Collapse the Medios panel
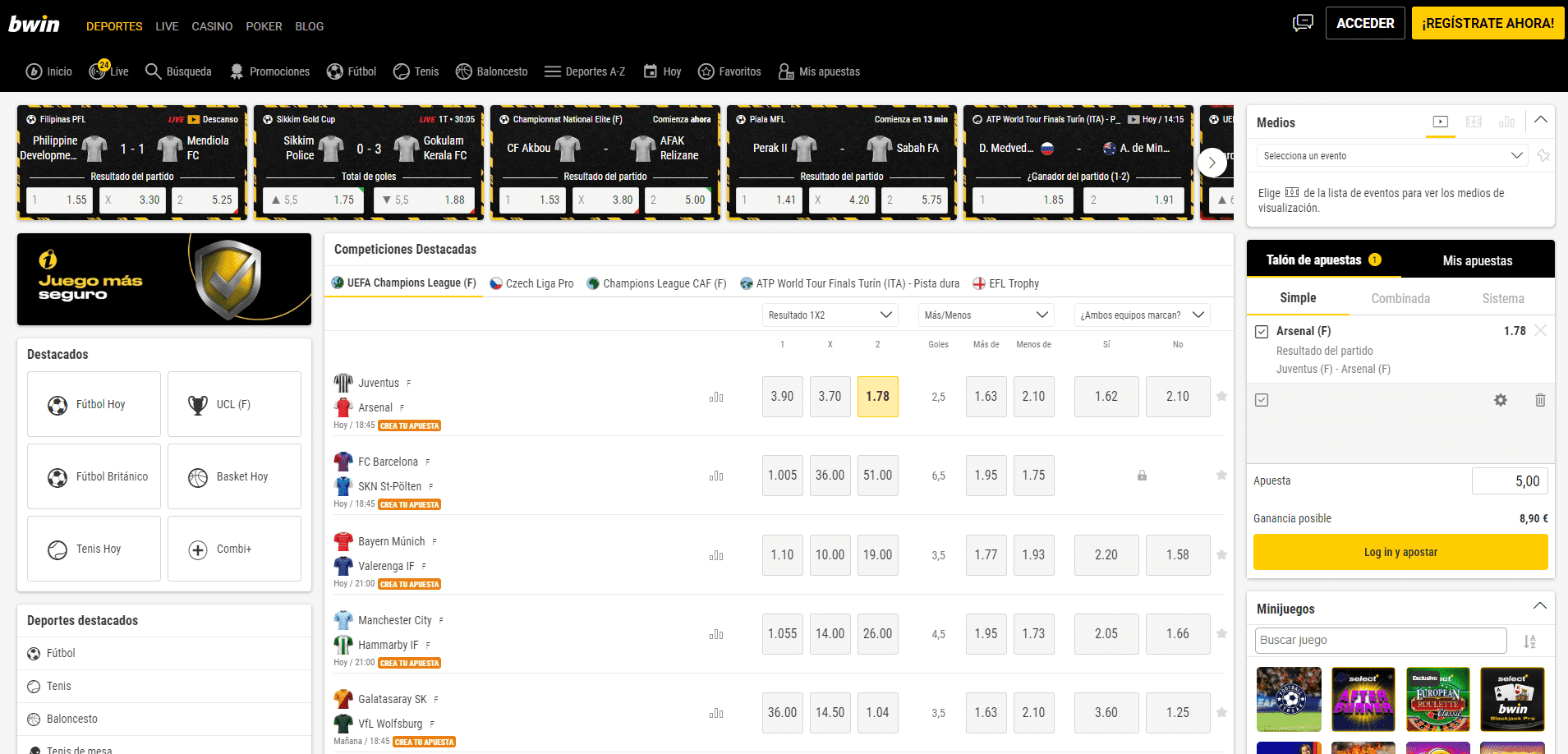1568x754 pixels. click(x=1541, y=120)
